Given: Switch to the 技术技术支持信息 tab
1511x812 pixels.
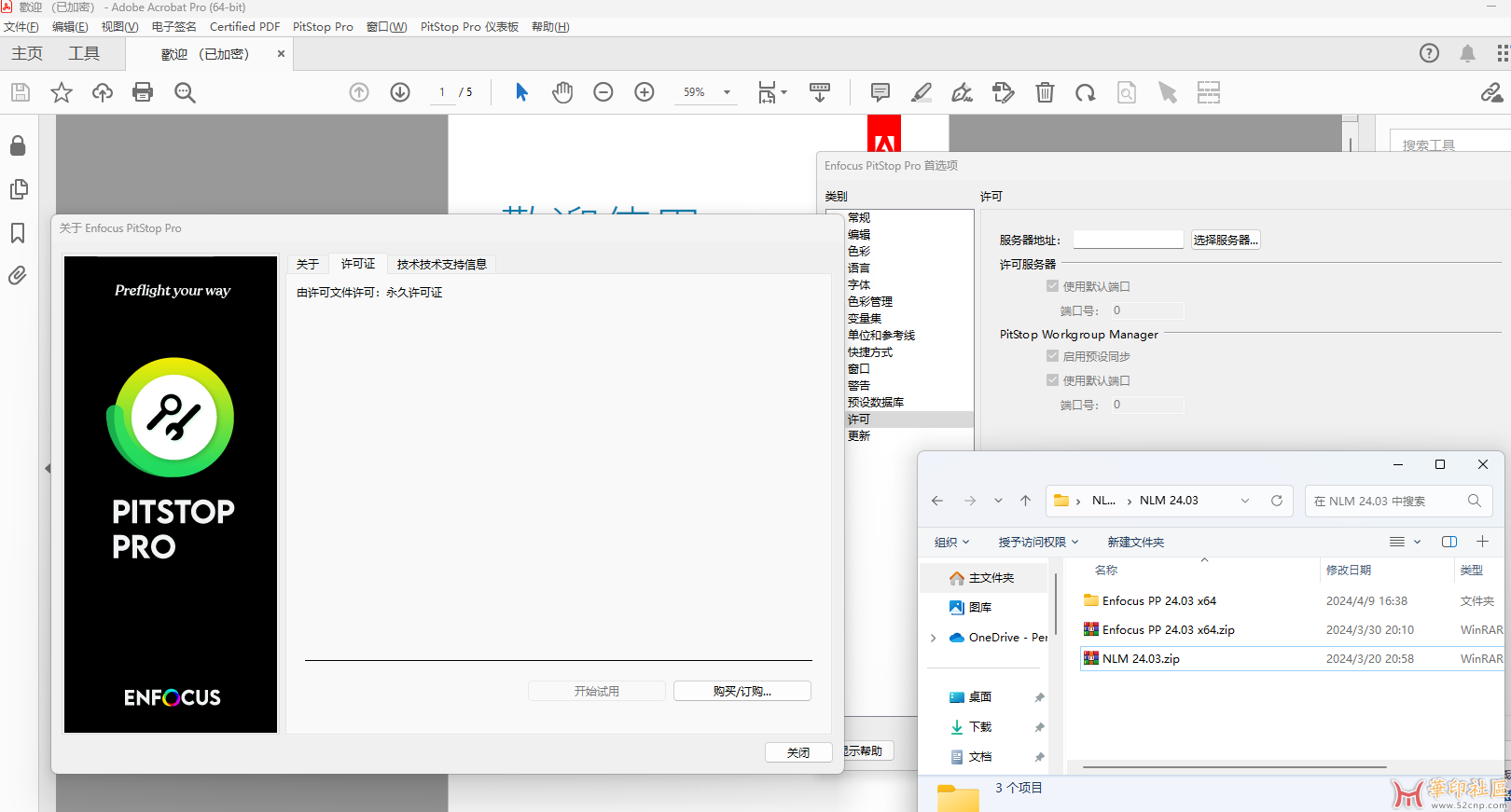Looking at the screenshot, I should click(x=442, y=264).
